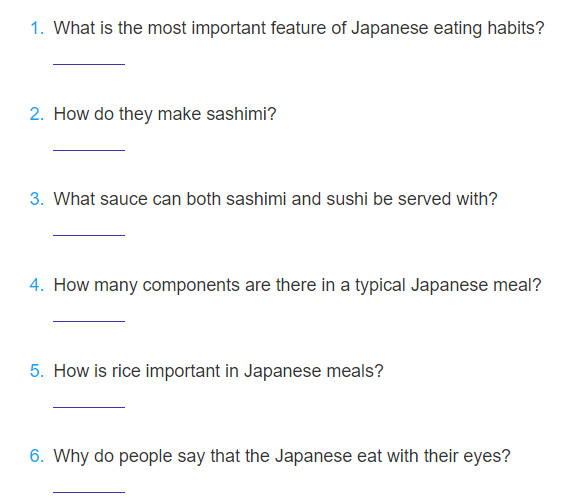
Task: Click the blue number 5 marker
Action: 37,371
